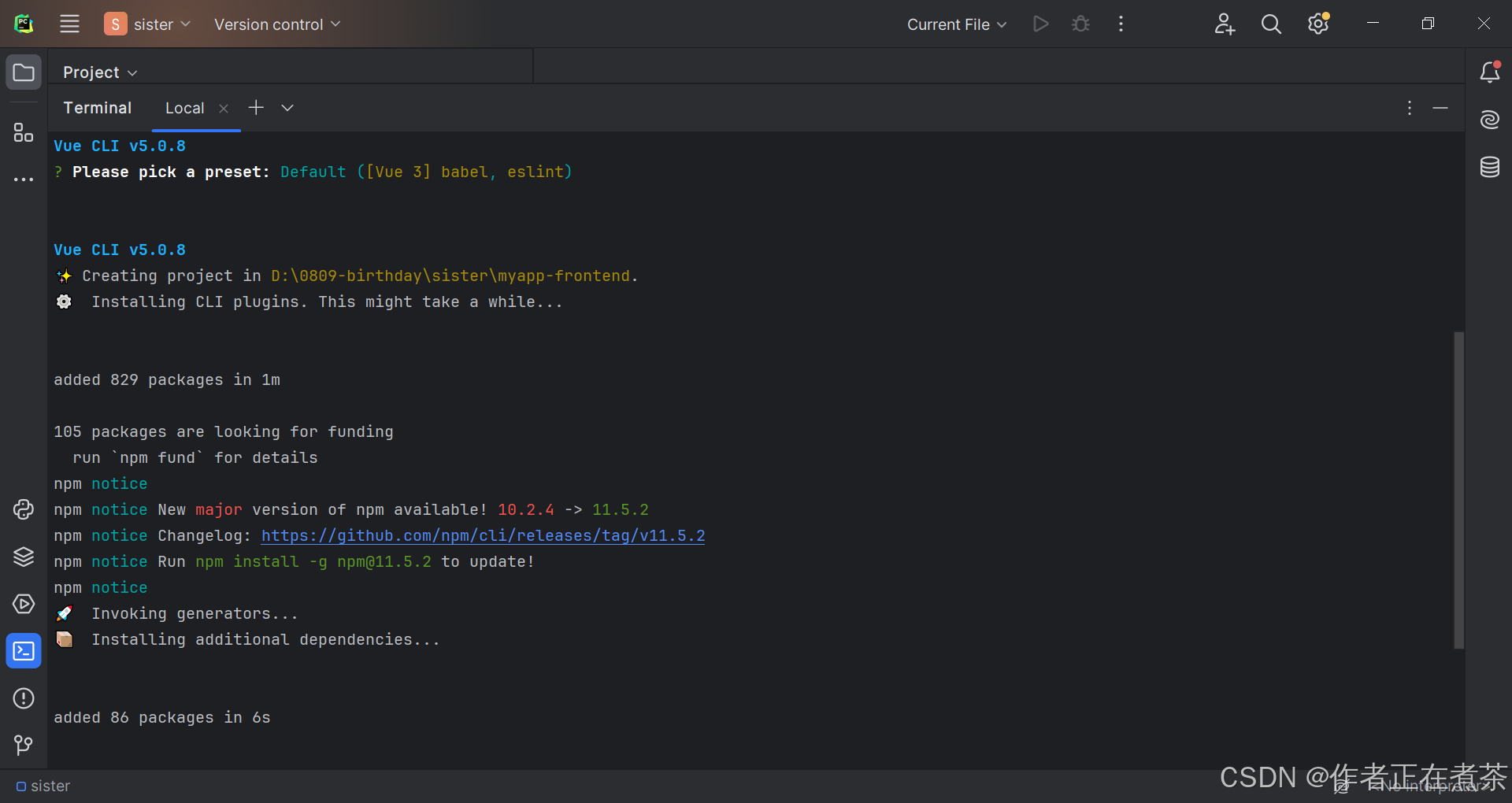This screenshot has width=1512, height=803.
Task: Hide the Terminal panel
Action: [x=1440, y=108]
